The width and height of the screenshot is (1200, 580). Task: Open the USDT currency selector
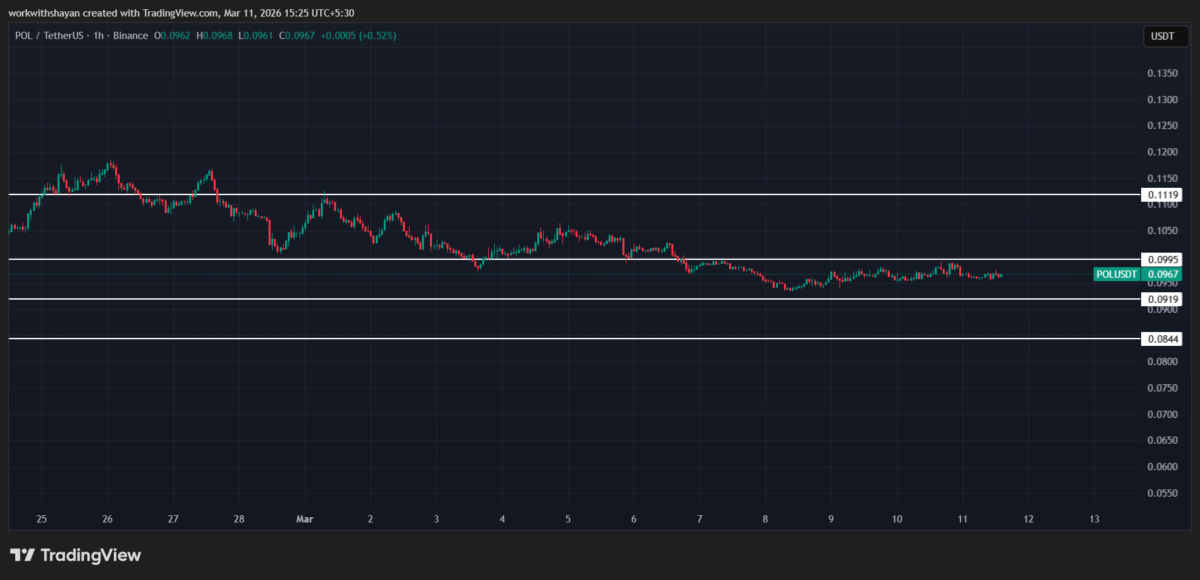[x=1161, y=37]
